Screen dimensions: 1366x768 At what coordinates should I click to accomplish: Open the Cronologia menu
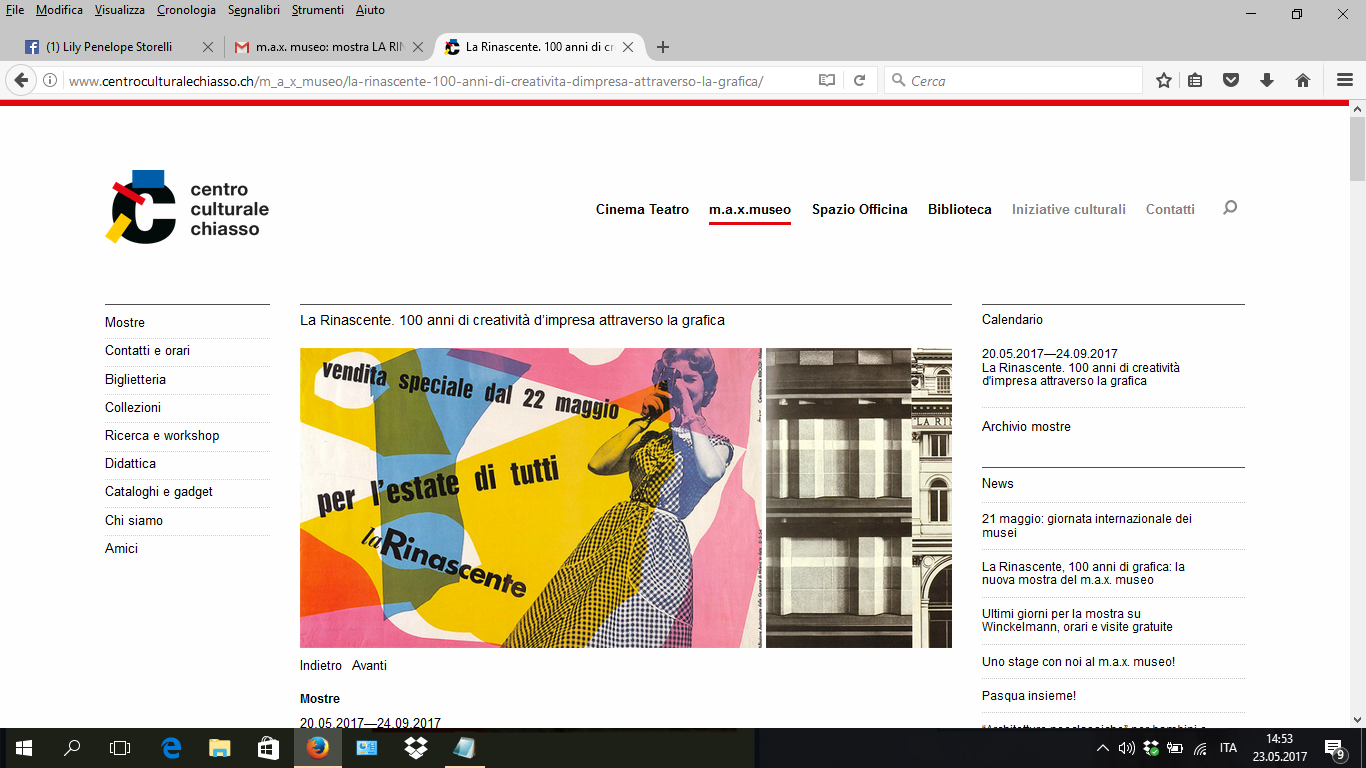[186, 10]
